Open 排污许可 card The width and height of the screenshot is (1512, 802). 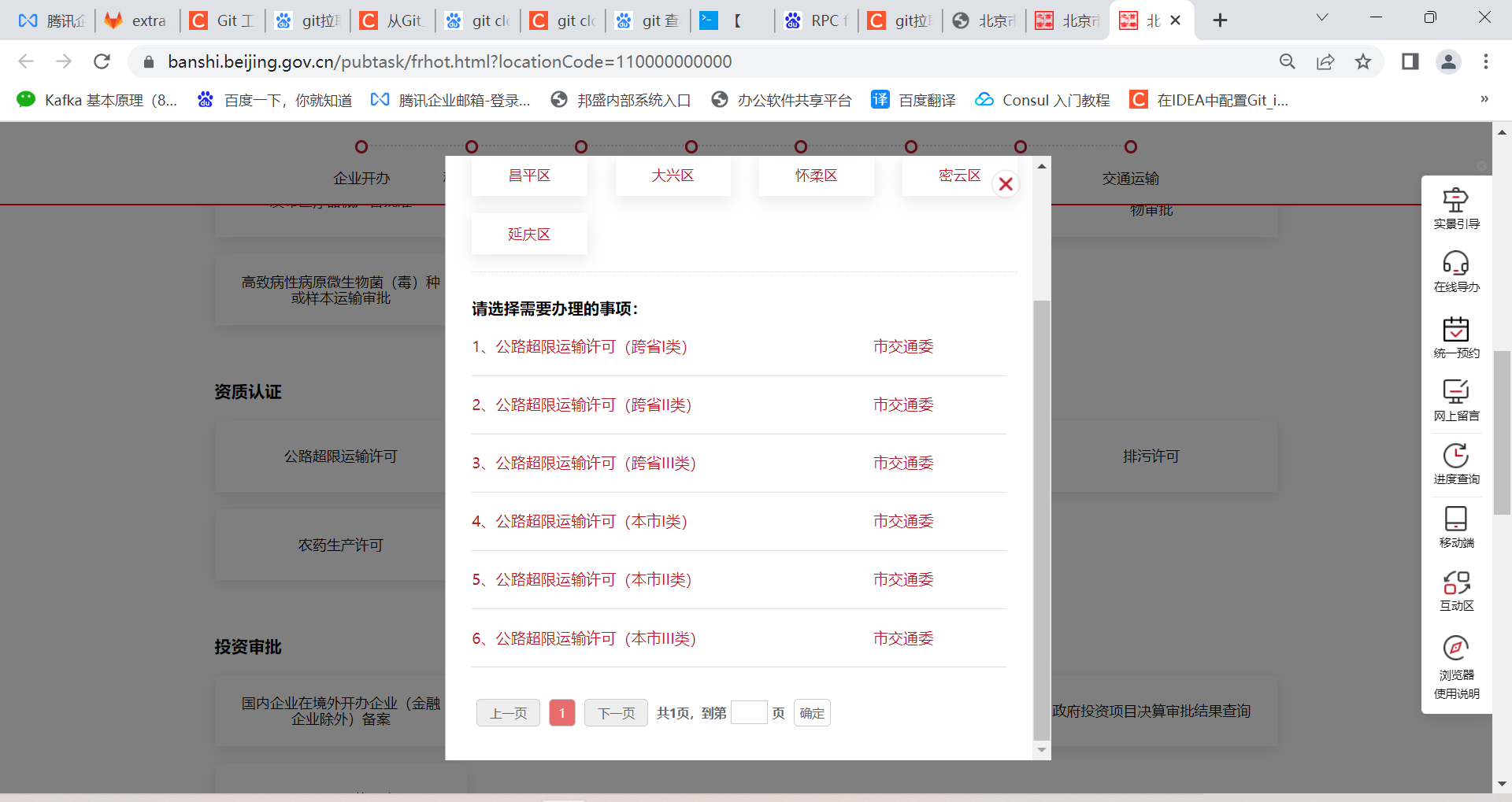click(x=1151, y=456)
